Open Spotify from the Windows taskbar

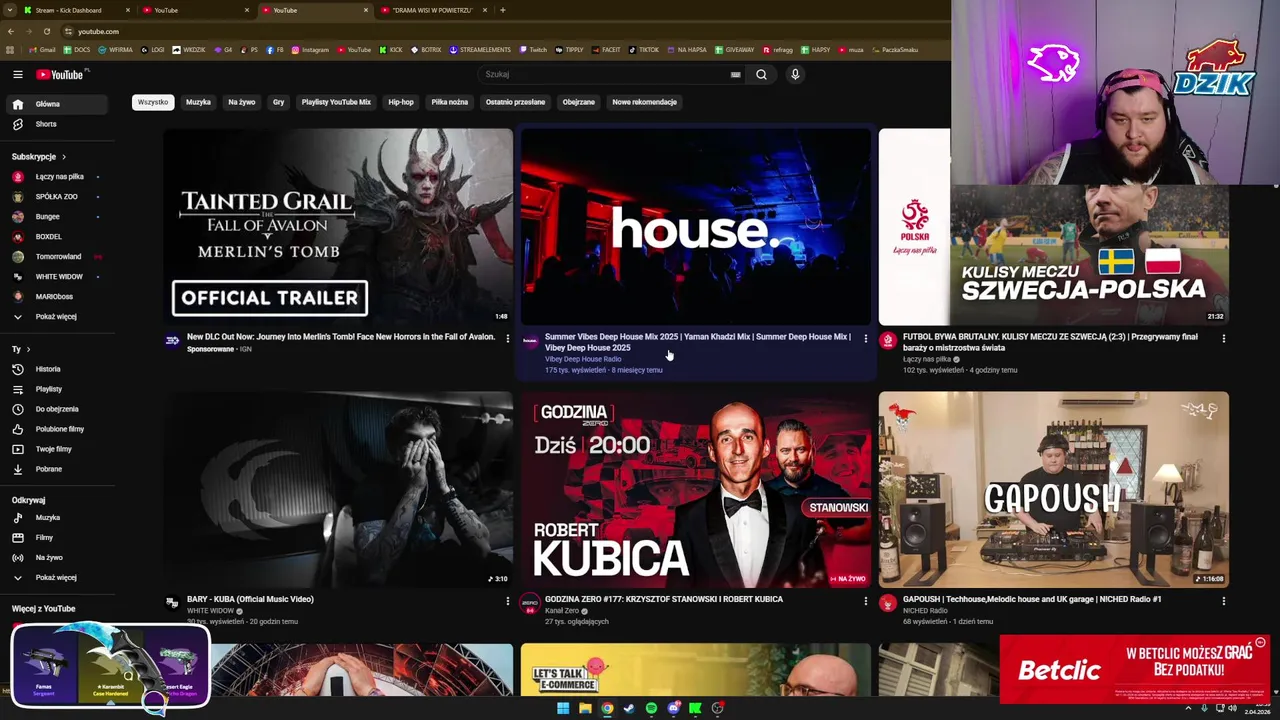tap(651, 709)
